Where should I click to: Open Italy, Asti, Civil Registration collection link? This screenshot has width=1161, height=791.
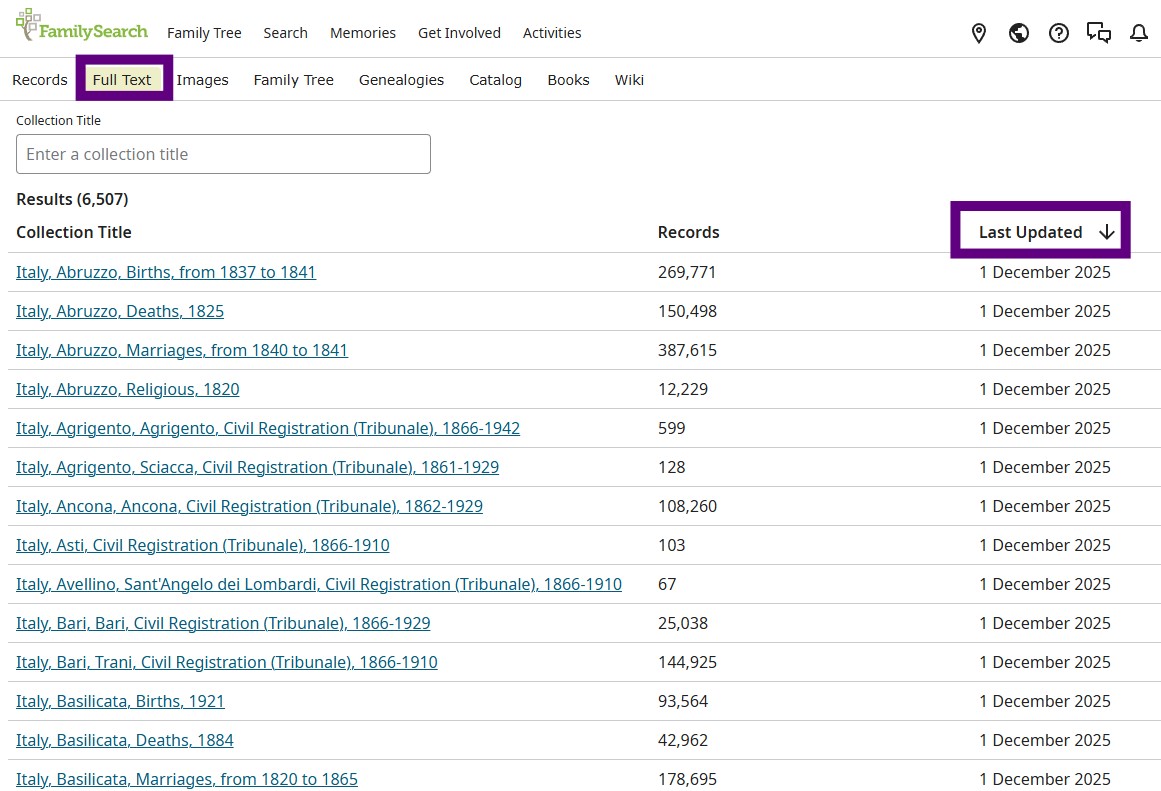click(203, 545)
